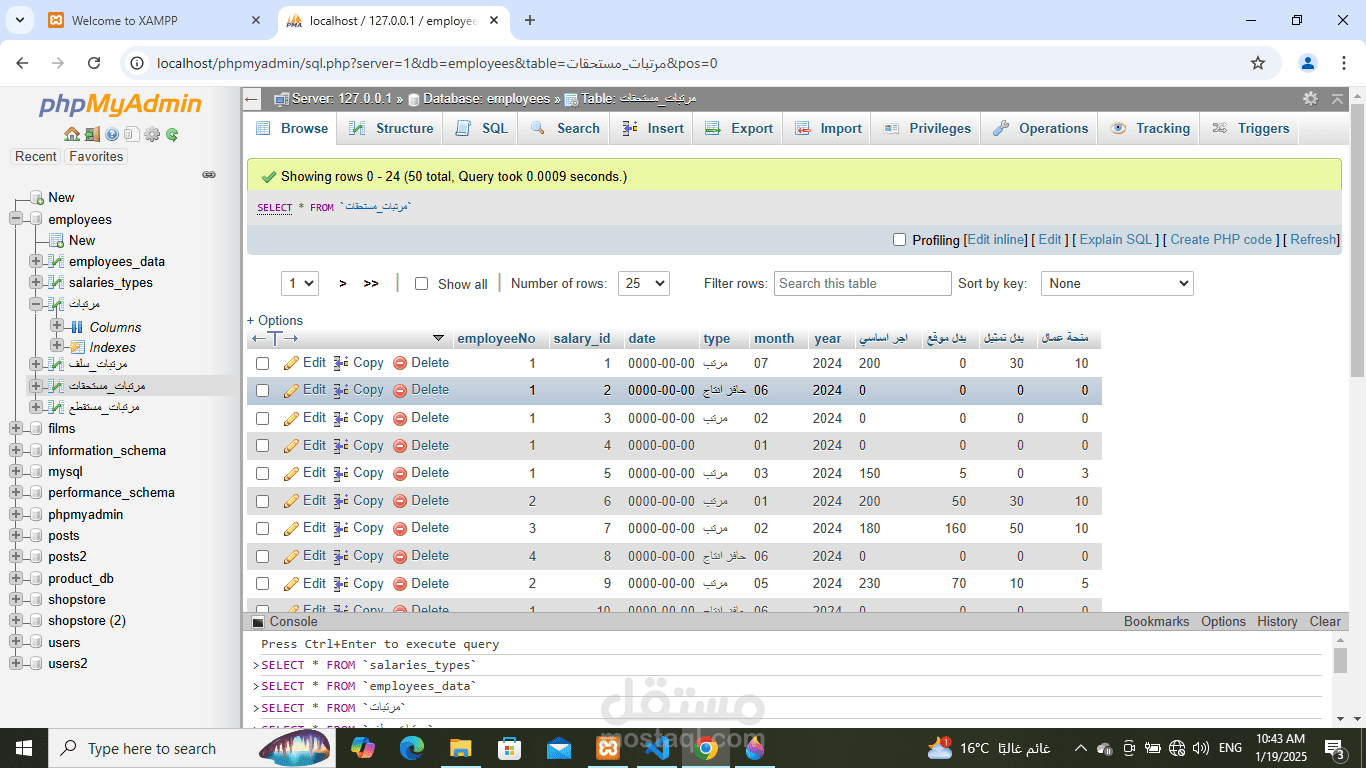
Task: Click the browser address bar
Action: (690, 63)
